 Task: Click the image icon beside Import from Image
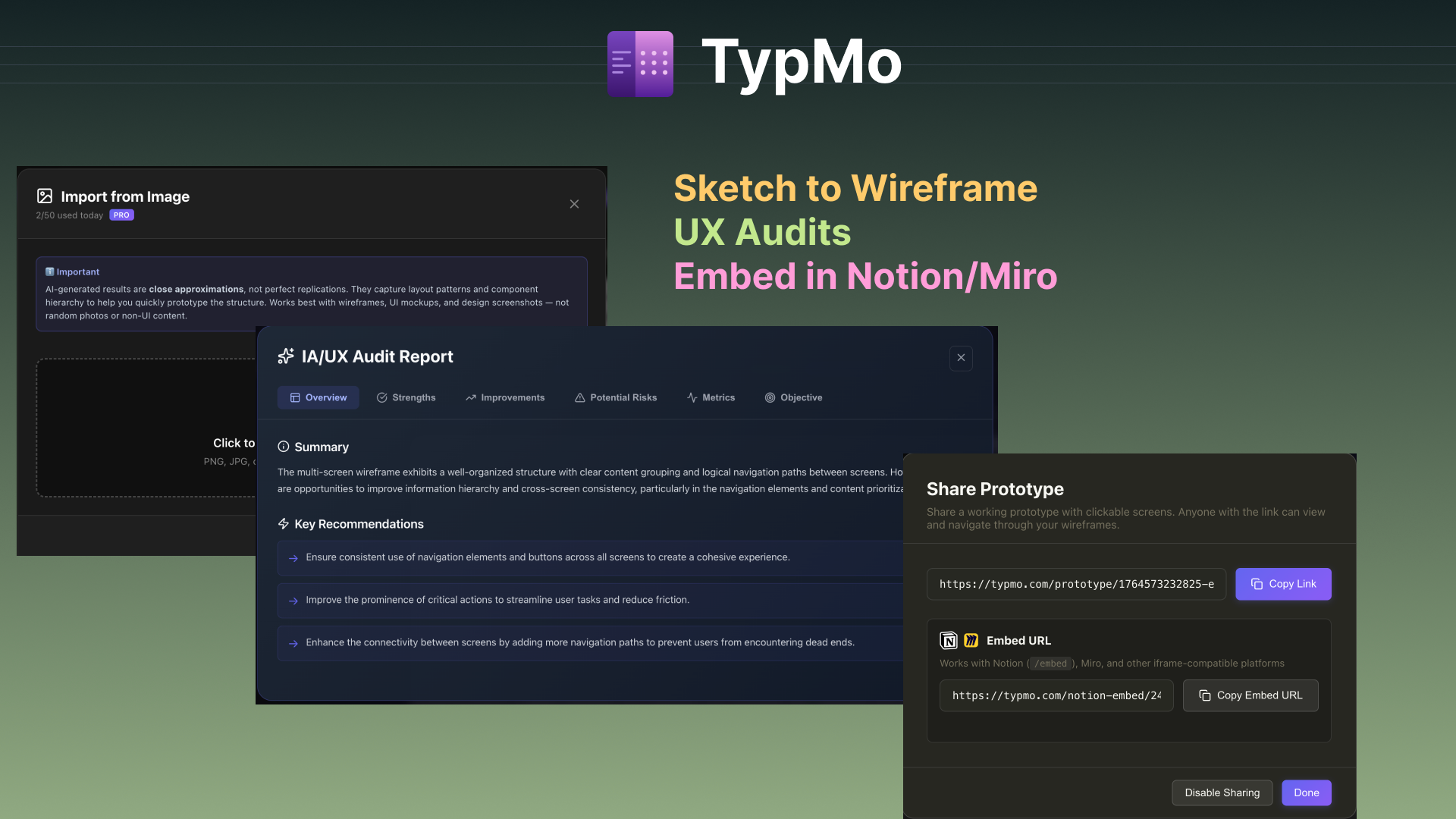[x=45, y=196]
